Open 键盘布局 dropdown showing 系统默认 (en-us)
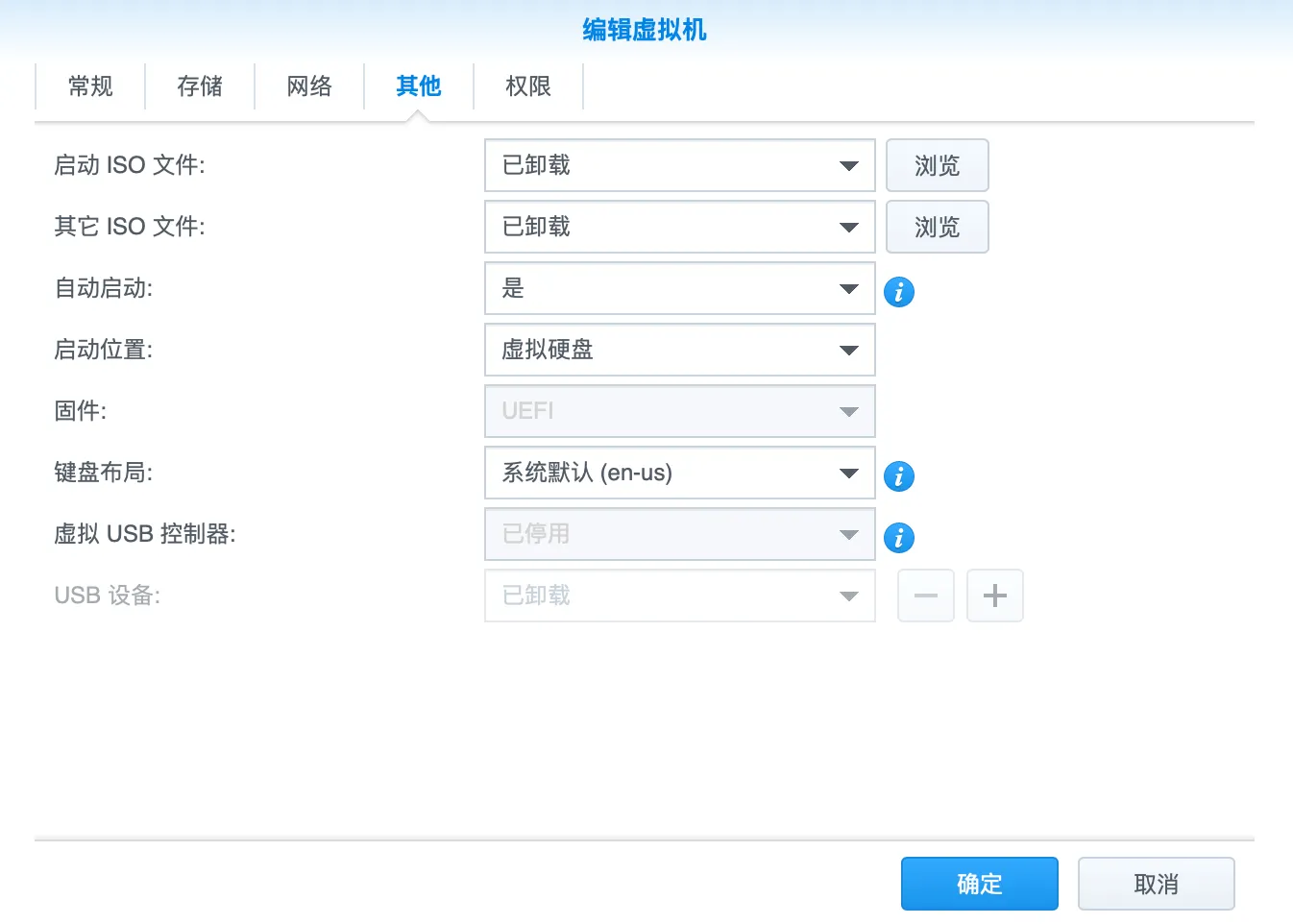This screenshot has height=924, width=1293. (679, 473)
